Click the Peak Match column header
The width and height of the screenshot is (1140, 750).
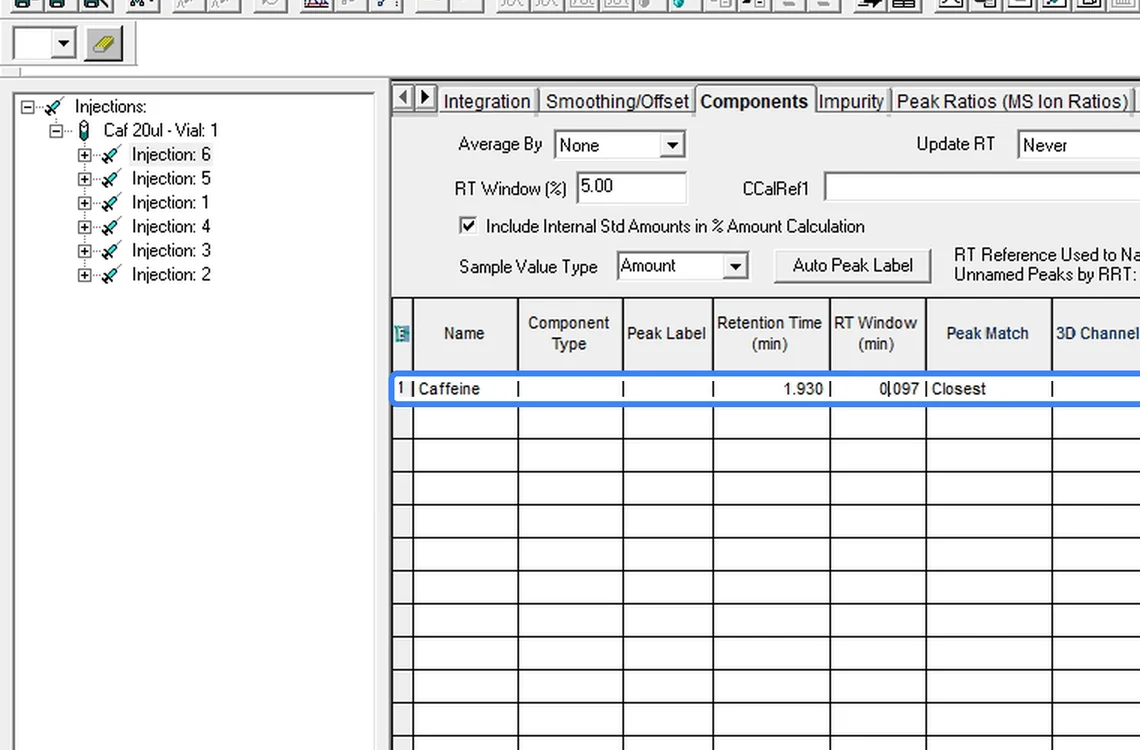pyautogui.click(x=987, y=334)
